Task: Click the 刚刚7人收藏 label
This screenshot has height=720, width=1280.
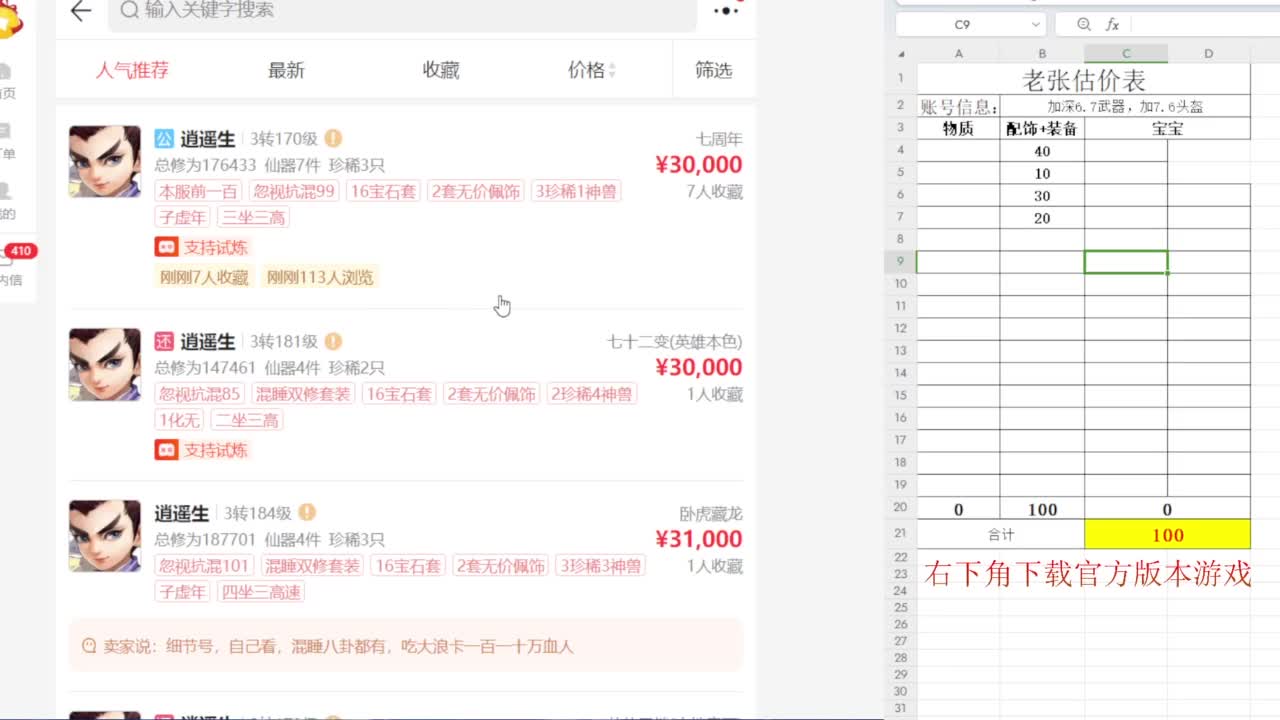Action: pyautogui.click(x=204, y=277)
